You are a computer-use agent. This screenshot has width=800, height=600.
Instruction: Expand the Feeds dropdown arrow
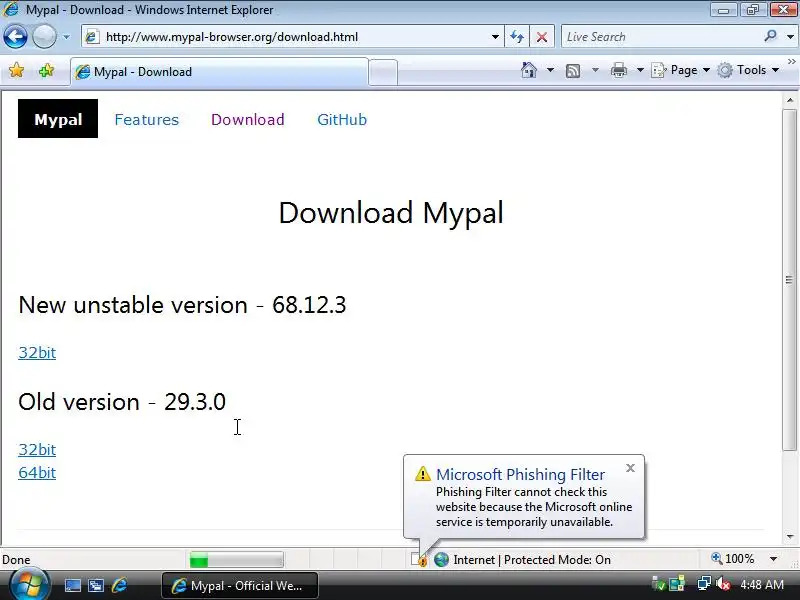point(595,70)
